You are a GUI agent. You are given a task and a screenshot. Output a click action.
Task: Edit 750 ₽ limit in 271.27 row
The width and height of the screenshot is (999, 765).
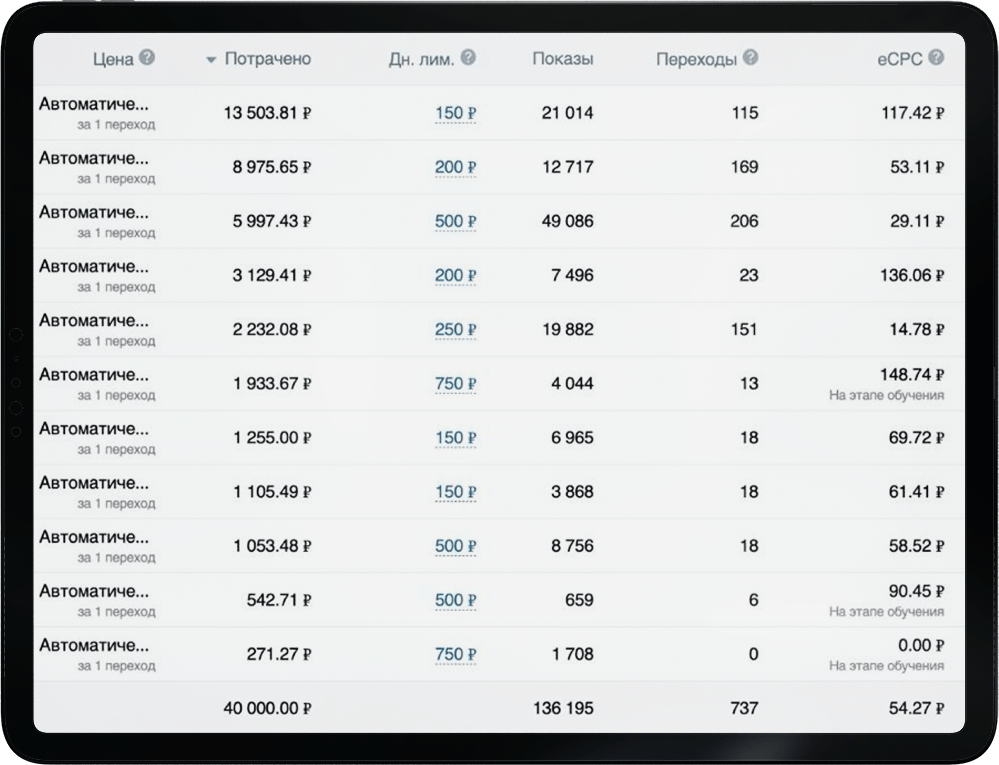455,654
